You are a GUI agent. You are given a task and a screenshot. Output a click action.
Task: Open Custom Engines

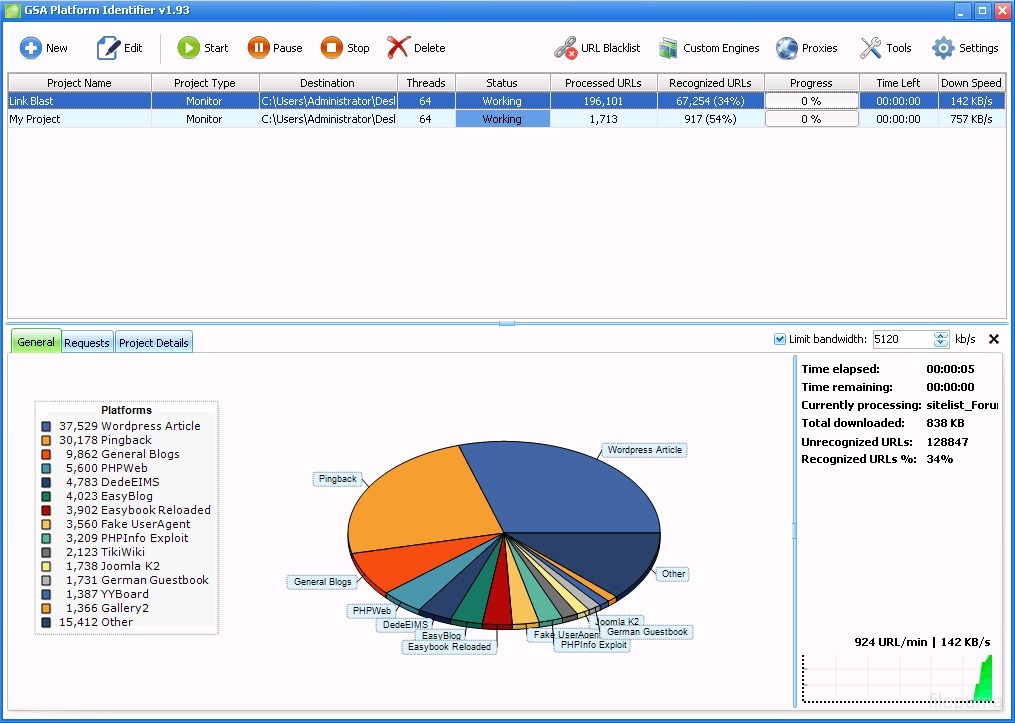coord(669,48)
